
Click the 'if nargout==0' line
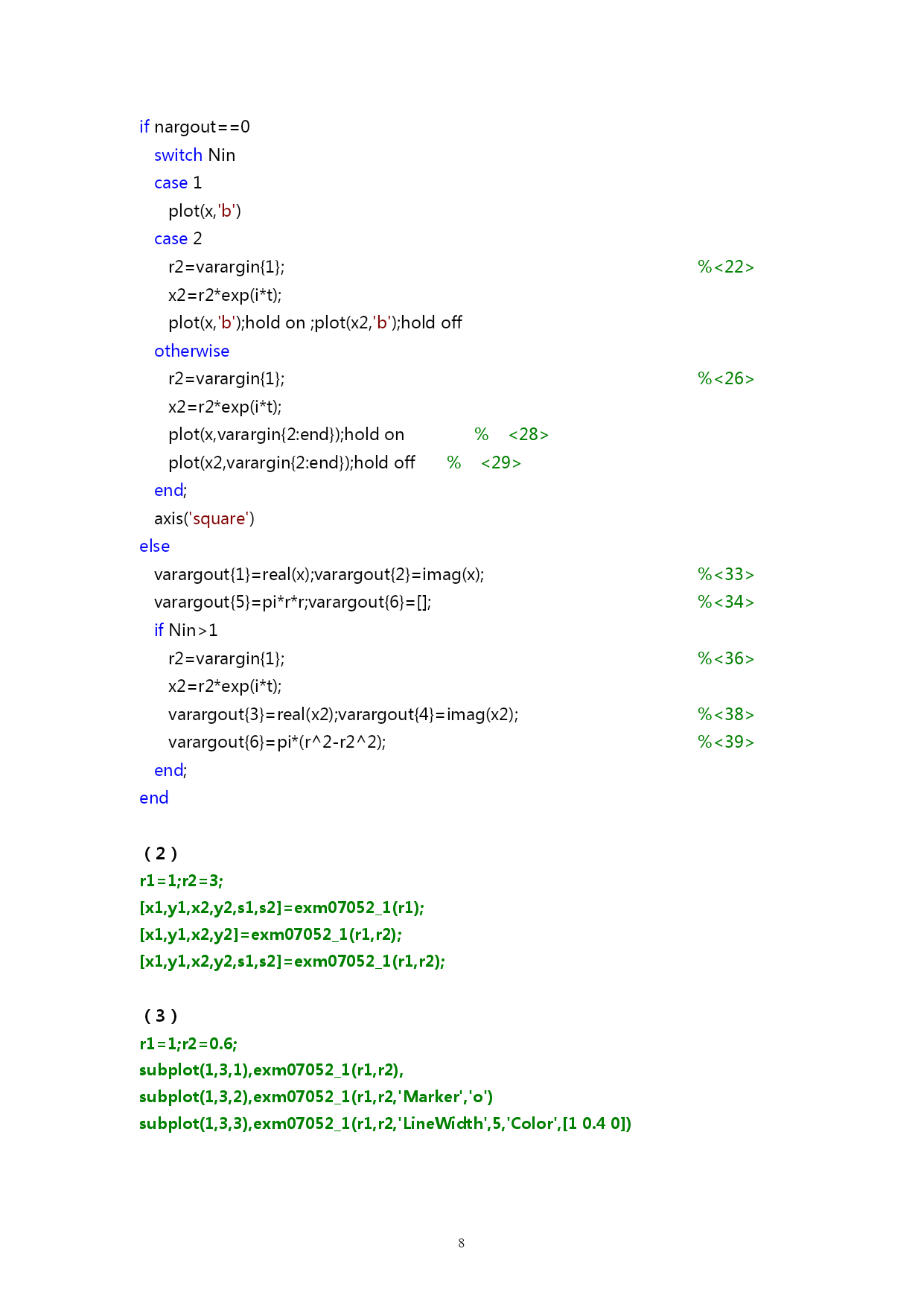coord(194,127)
